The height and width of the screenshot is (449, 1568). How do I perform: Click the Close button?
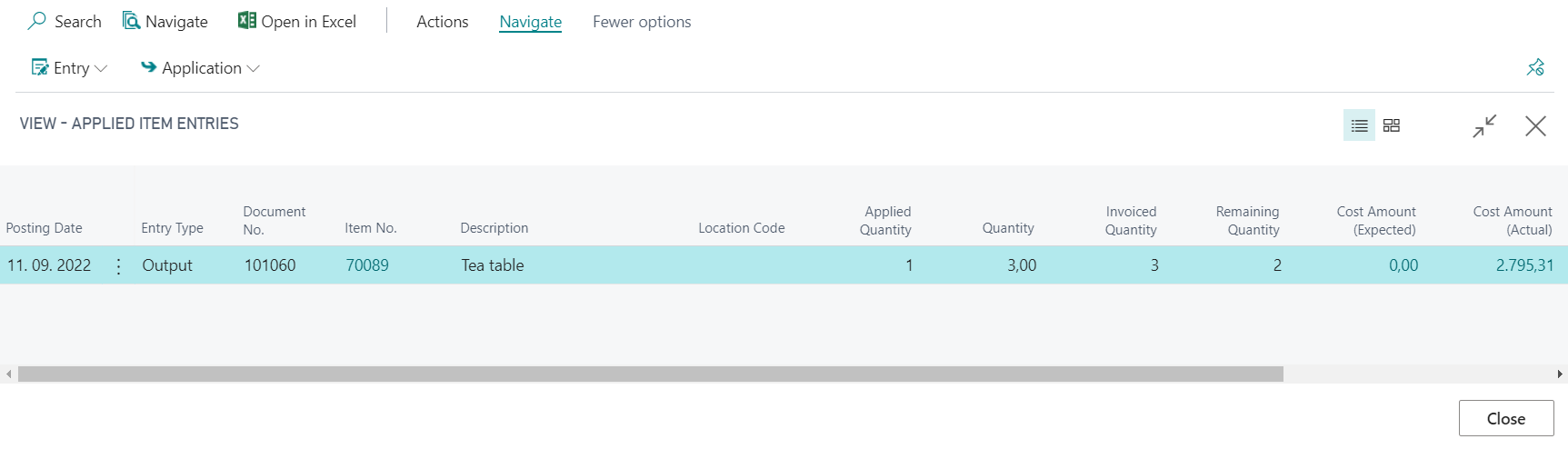pos(1506,418)
